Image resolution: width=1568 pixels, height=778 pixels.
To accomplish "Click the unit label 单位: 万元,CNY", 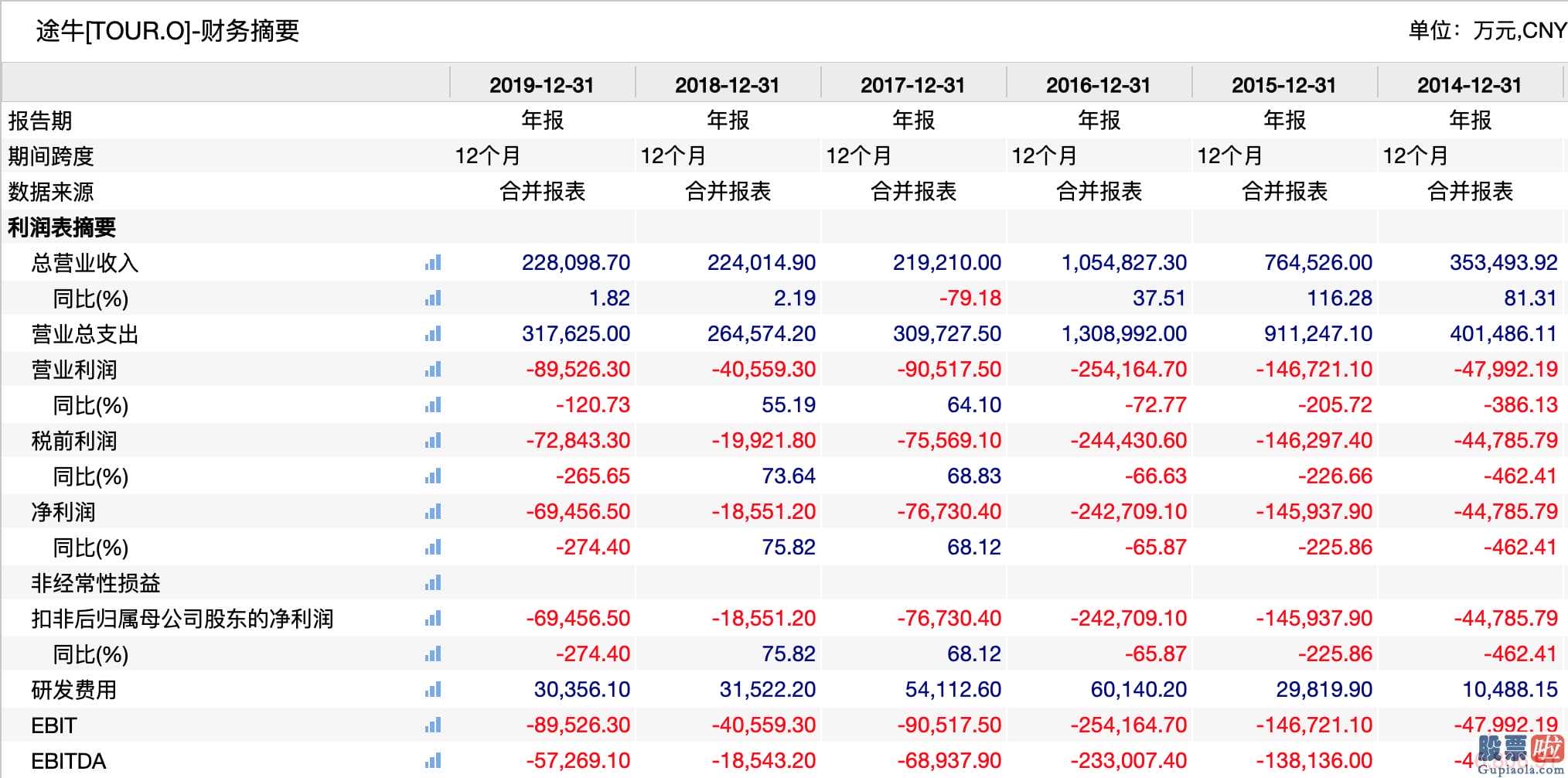I will tap(1488, 31).
